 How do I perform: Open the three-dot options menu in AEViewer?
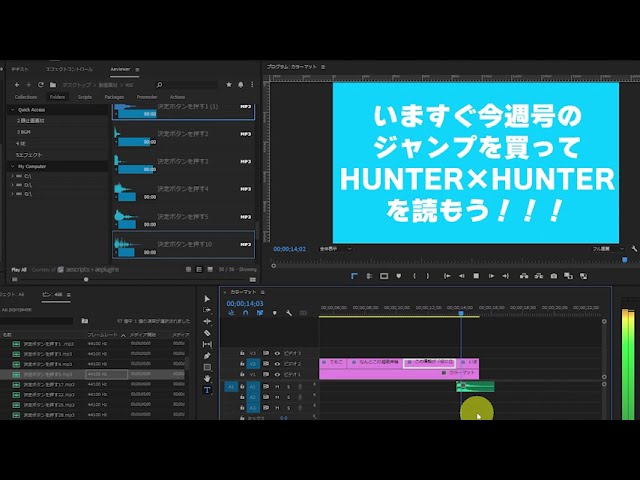click(x=252, y=84)
